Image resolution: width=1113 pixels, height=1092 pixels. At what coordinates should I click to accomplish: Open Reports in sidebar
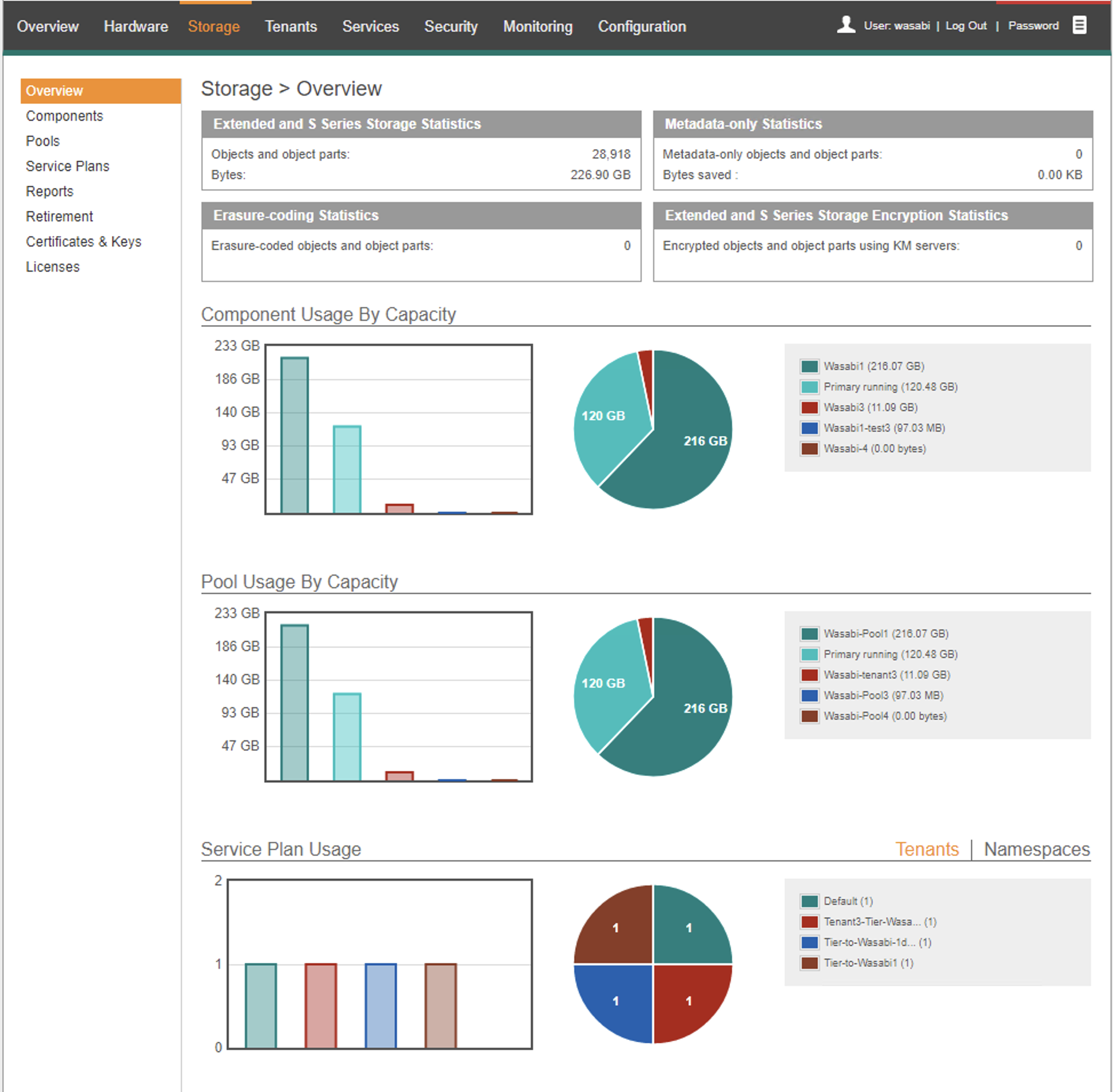tap(49, 192)
